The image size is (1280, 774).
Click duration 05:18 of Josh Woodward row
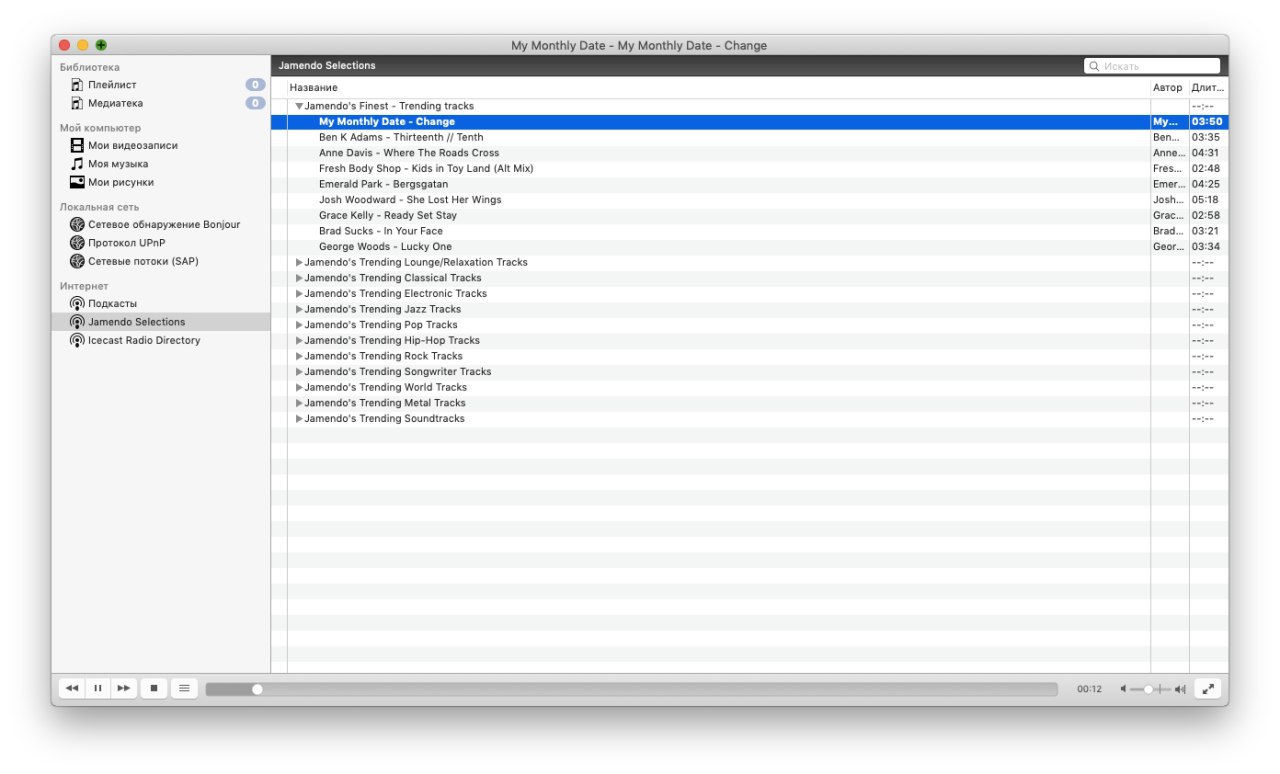pyautogui.click(x=1205, y=200)
